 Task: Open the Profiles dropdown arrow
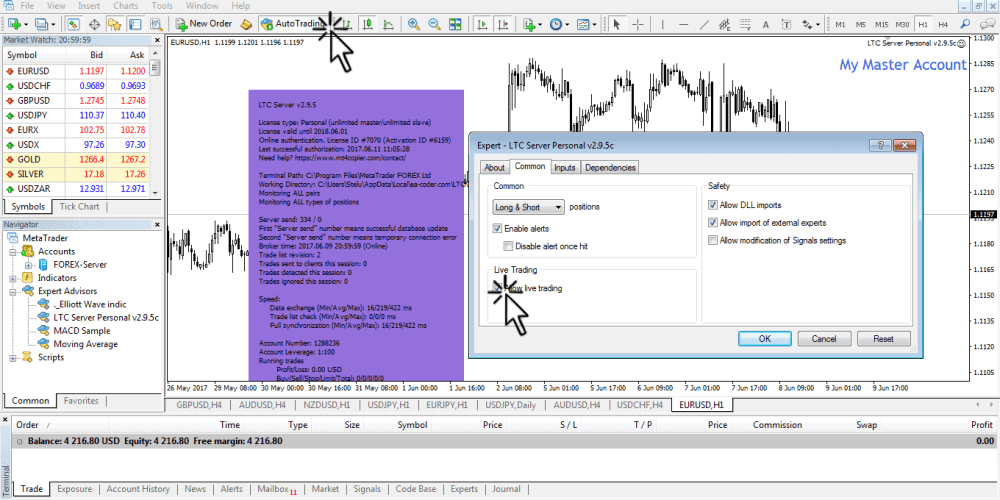[x=54, y=24]
